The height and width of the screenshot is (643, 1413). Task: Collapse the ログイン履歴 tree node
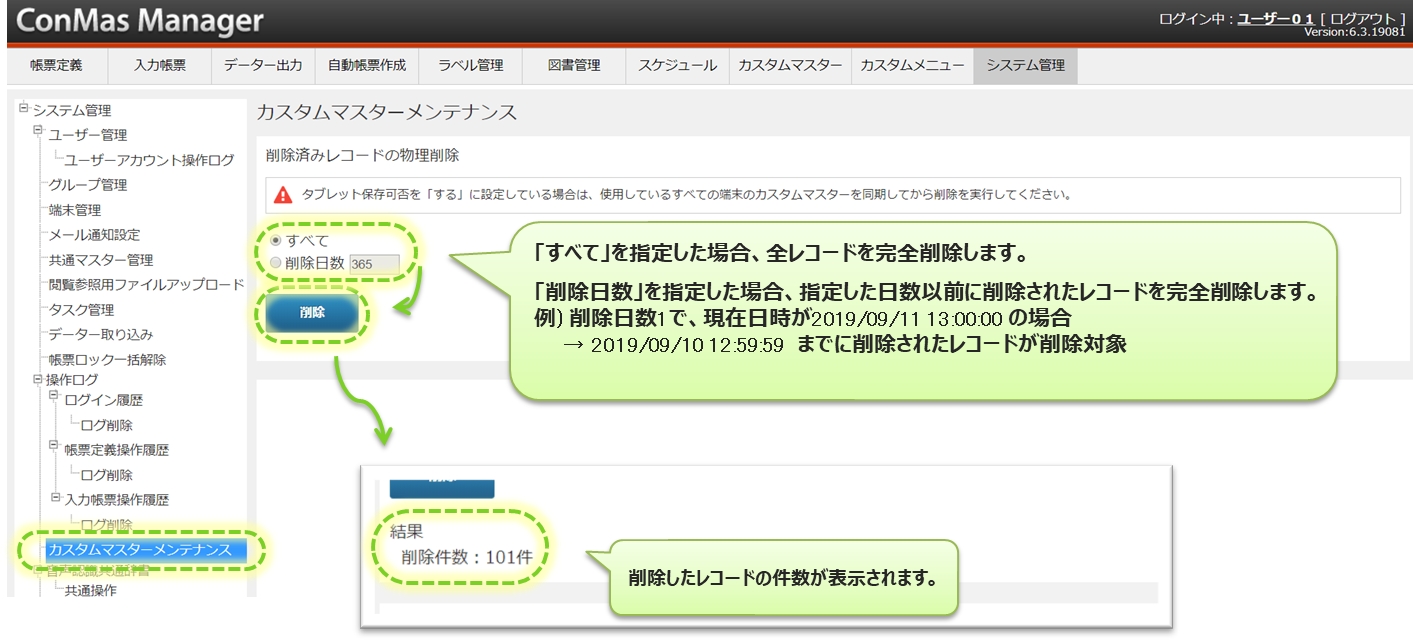pyautogui.click(x=56, y=397)
